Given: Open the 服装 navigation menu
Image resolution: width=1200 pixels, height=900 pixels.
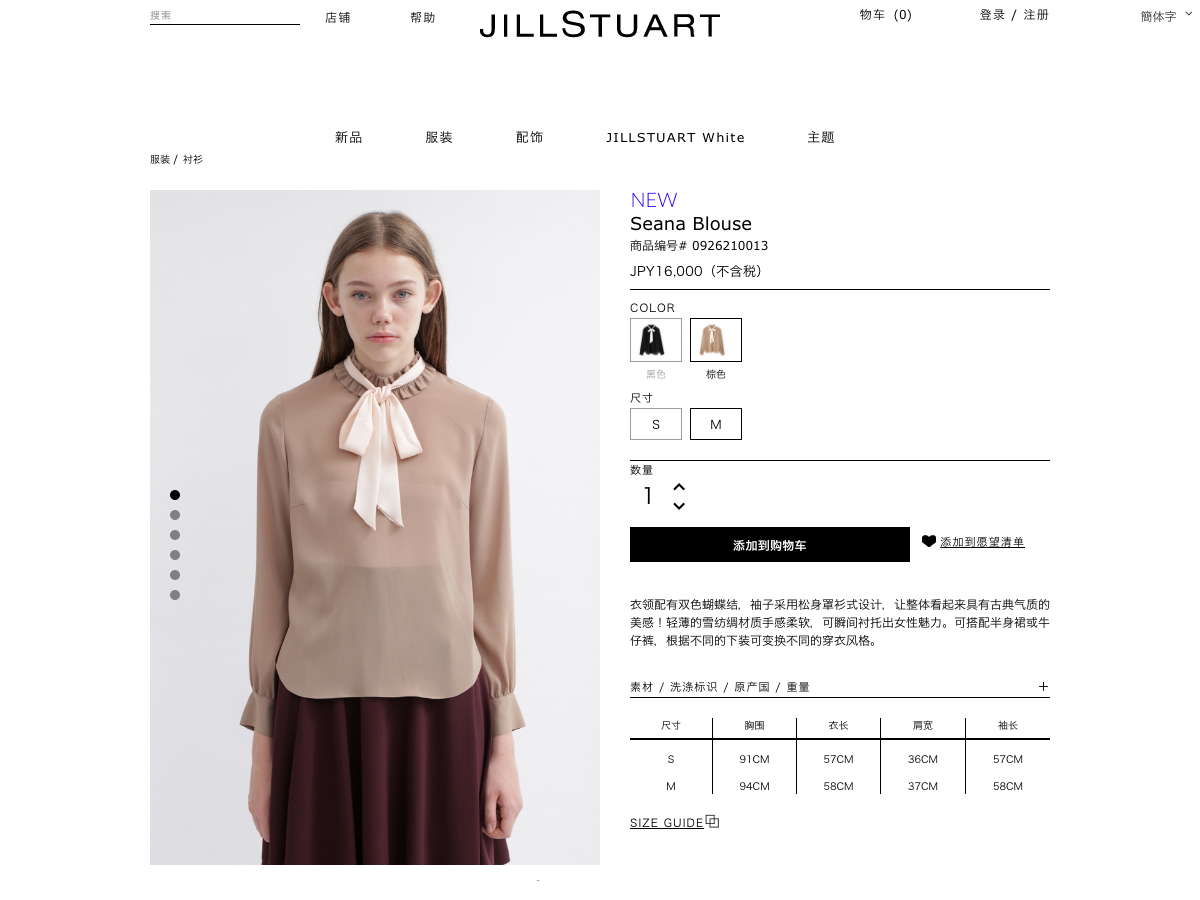Looking at the screenshot, I should pos(439,137).
